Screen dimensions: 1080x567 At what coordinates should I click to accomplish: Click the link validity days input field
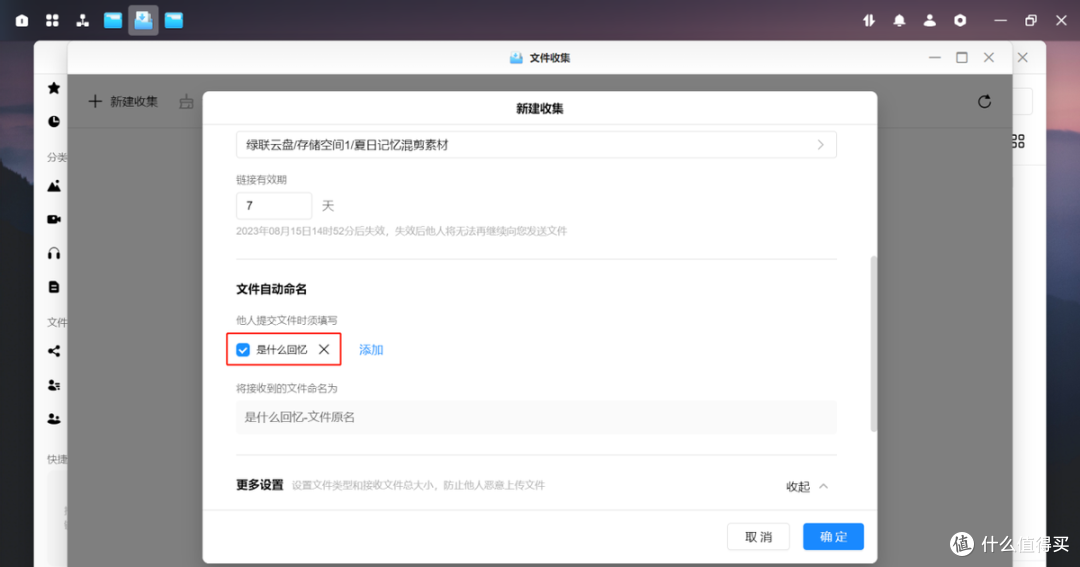(x=273, y=205)
